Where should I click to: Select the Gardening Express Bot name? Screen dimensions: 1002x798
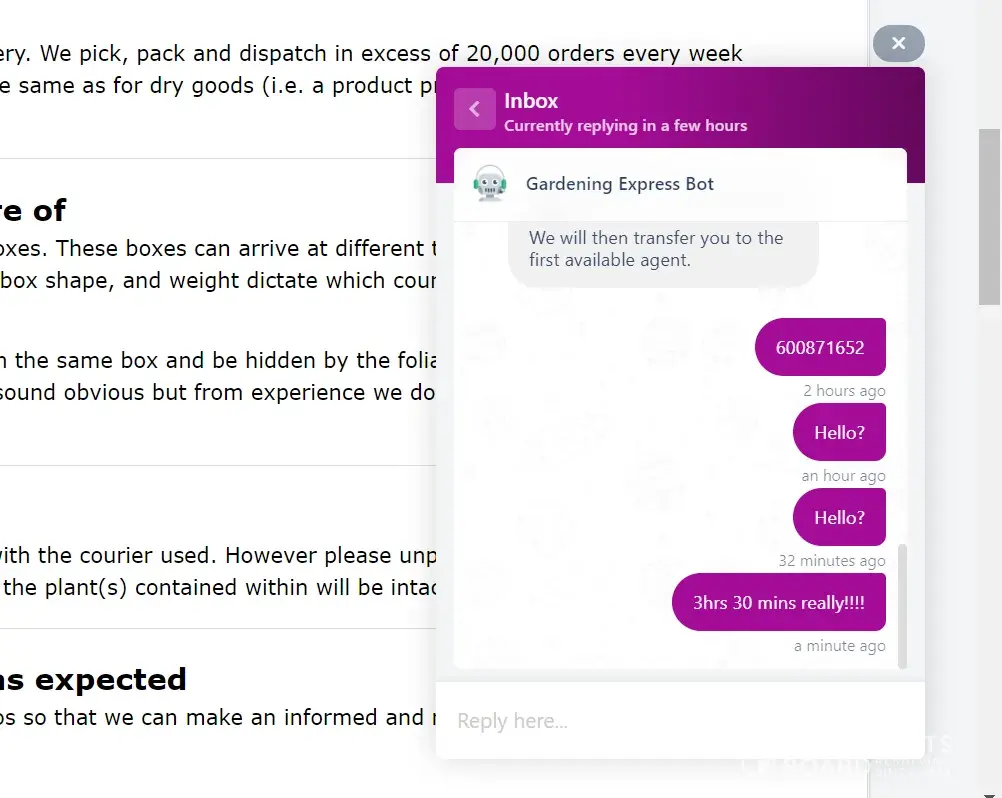620,184
